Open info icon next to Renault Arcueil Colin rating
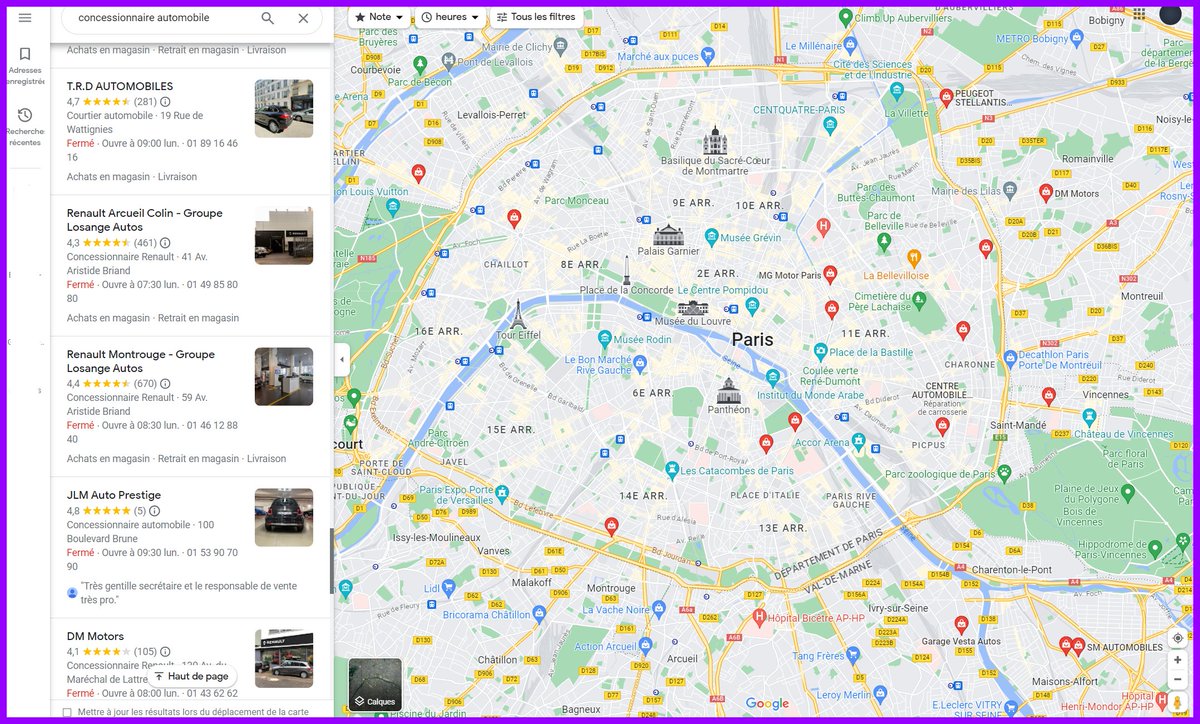1200x724 pixels. (165, 243)
